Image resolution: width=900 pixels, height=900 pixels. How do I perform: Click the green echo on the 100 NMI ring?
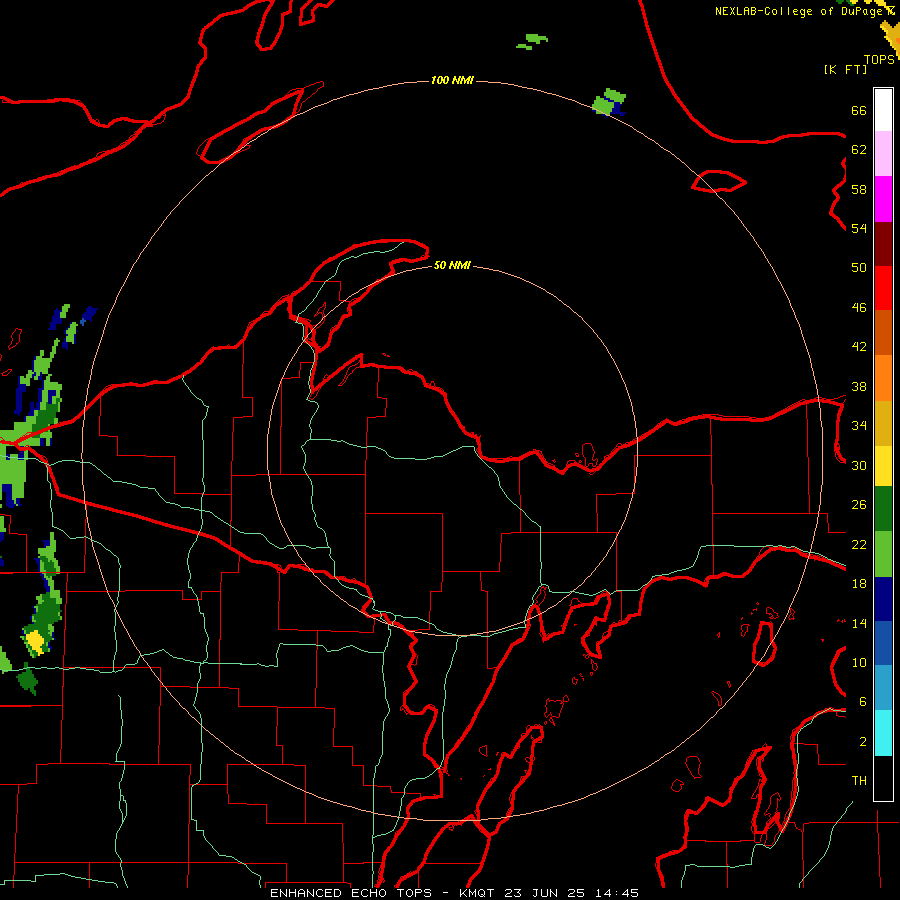608,102
